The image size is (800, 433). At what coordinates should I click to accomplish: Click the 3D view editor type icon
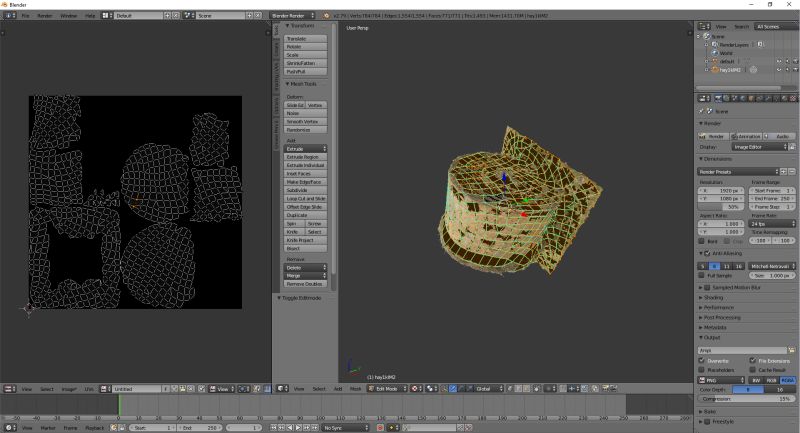(x=282, y=389)
